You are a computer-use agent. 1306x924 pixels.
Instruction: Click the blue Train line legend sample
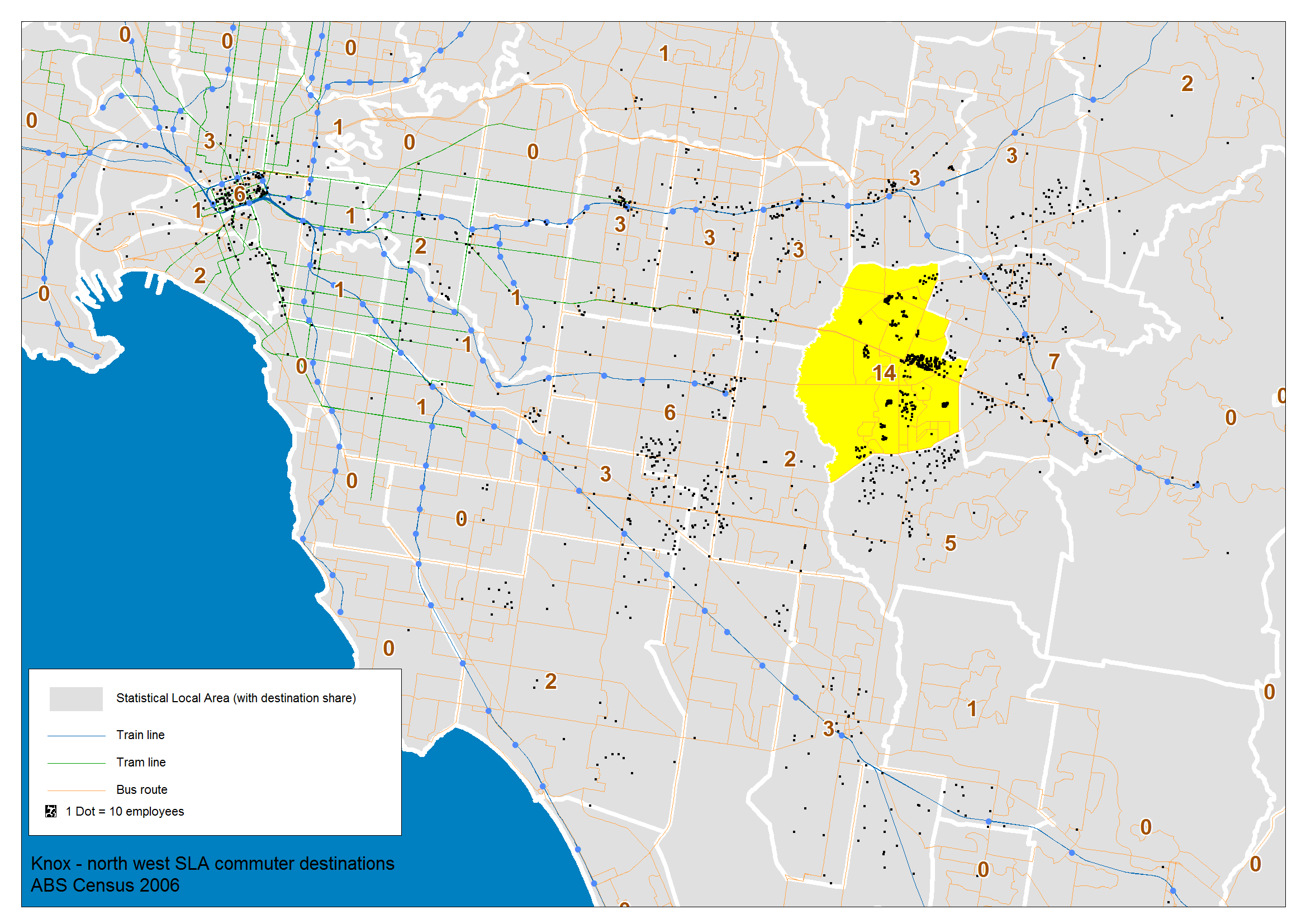point(75,736)
